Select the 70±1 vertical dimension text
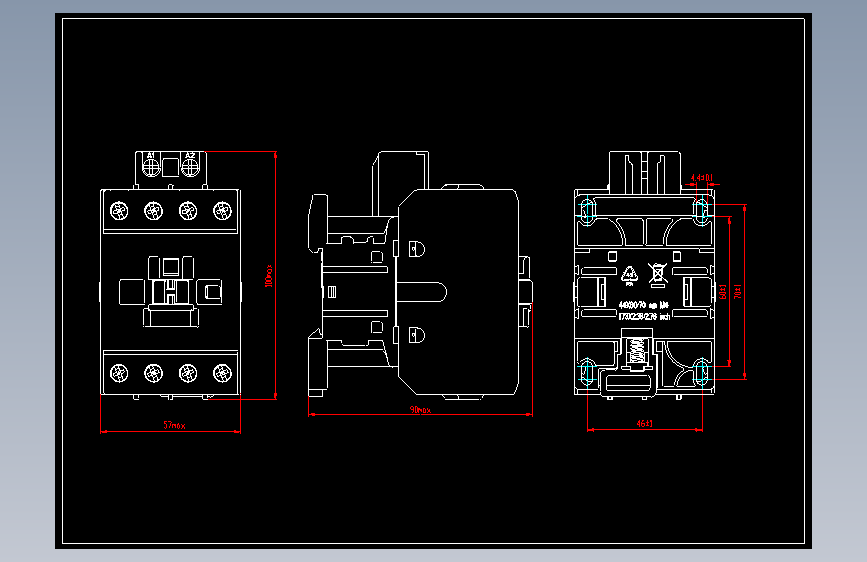The width and height of the screenshot is (867, 562). click(738, 292)
